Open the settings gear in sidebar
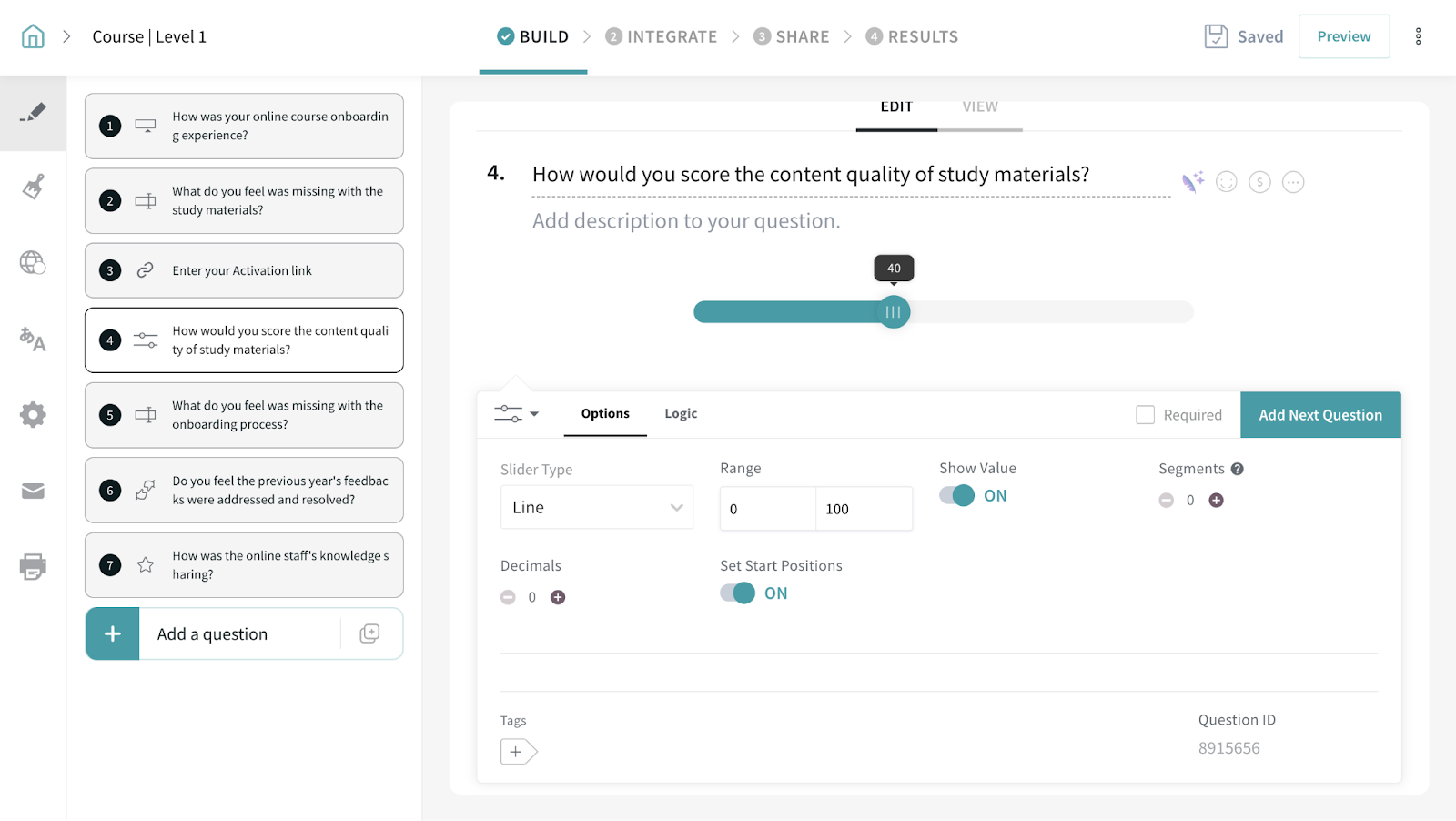This screenshot has height=821, width=1456. pos(33,415)
